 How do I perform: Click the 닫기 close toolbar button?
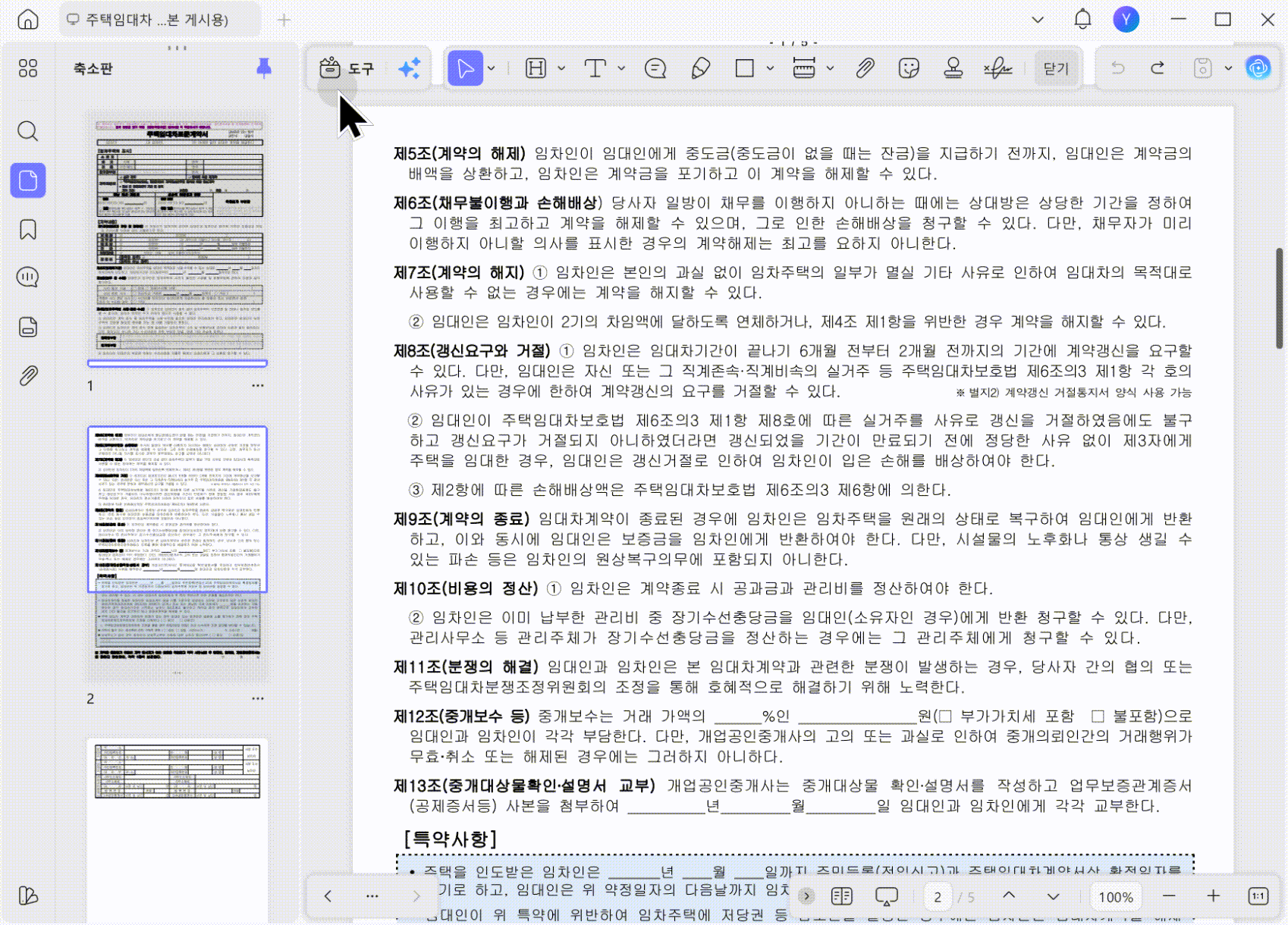(1056, 68)
